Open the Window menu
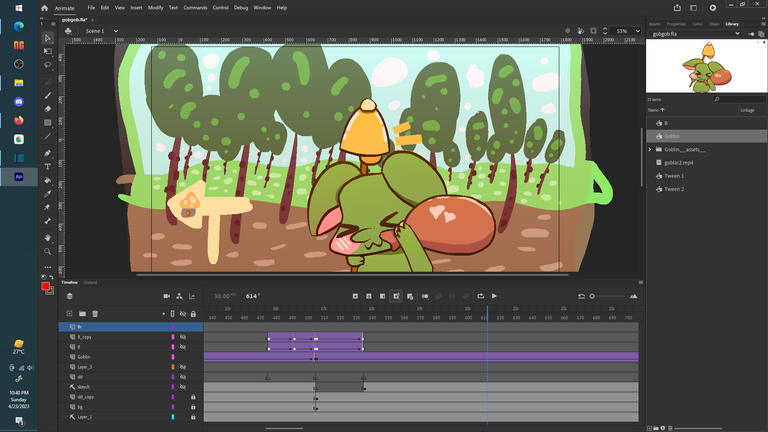 point(262,8)
